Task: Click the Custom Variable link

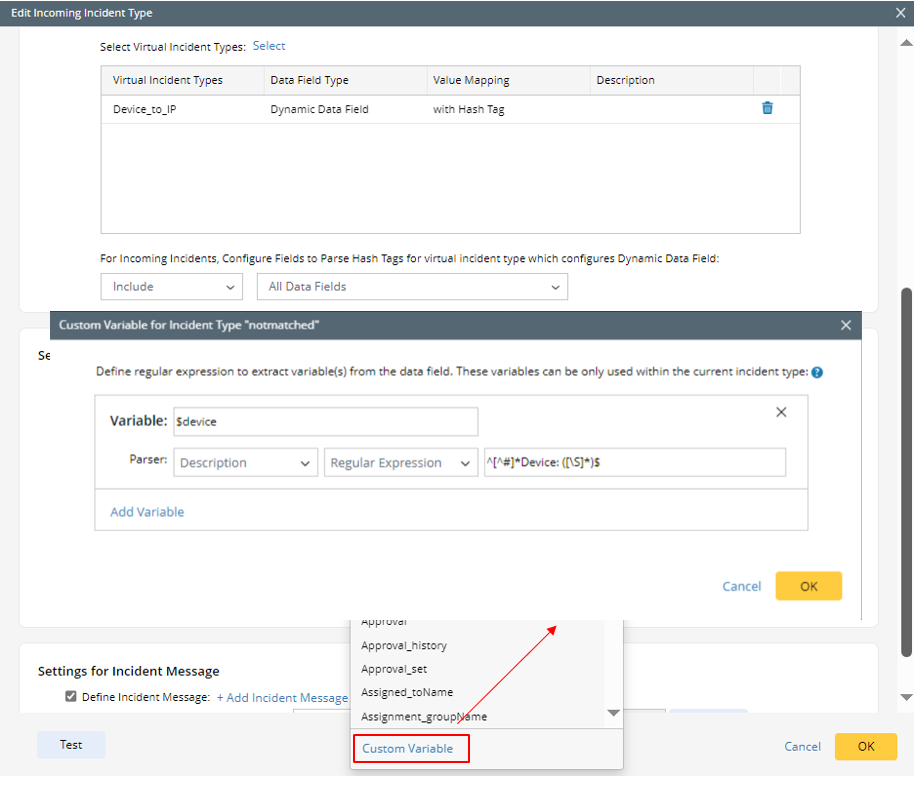Action: [408, 748]
